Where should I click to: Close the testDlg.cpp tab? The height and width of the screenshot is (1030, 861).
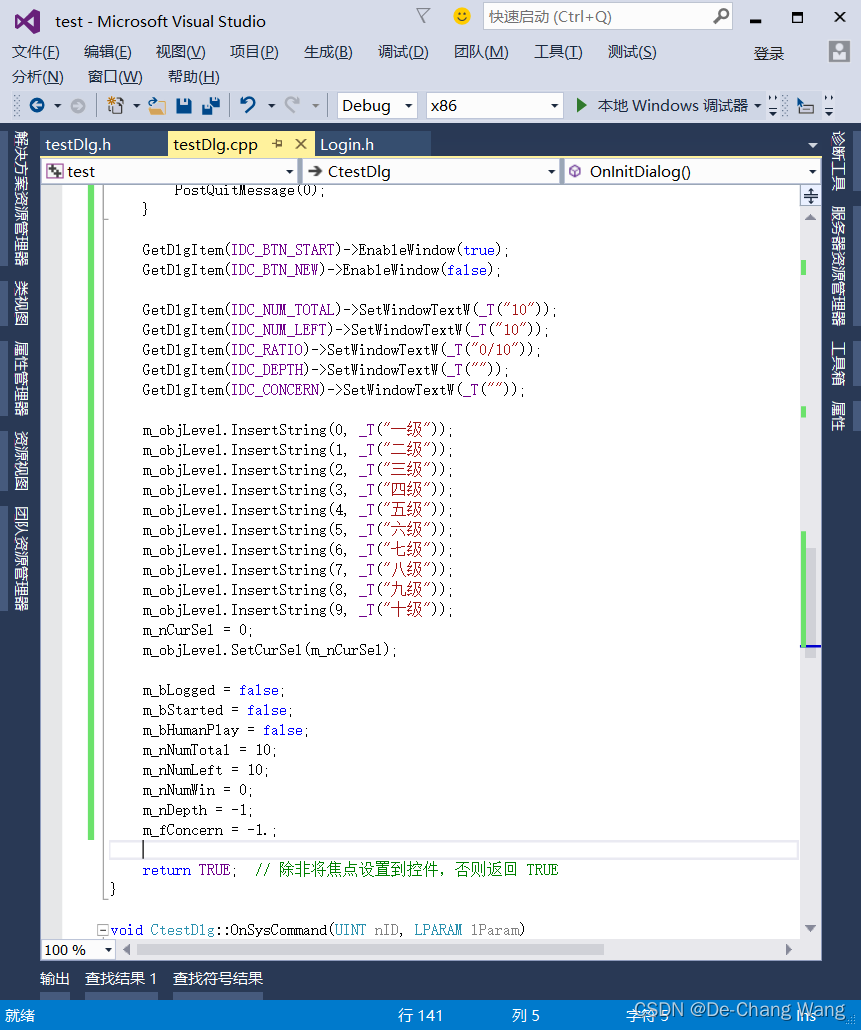(x=301, y=143)
